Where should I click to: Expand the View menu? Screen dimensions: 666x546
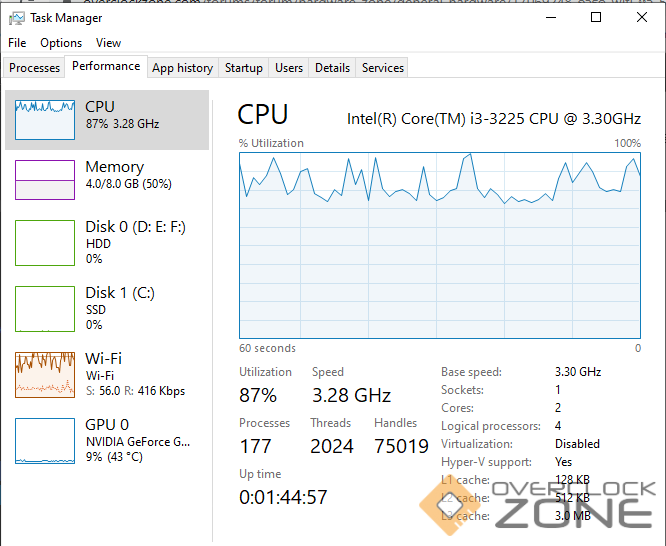pos(108,43)
